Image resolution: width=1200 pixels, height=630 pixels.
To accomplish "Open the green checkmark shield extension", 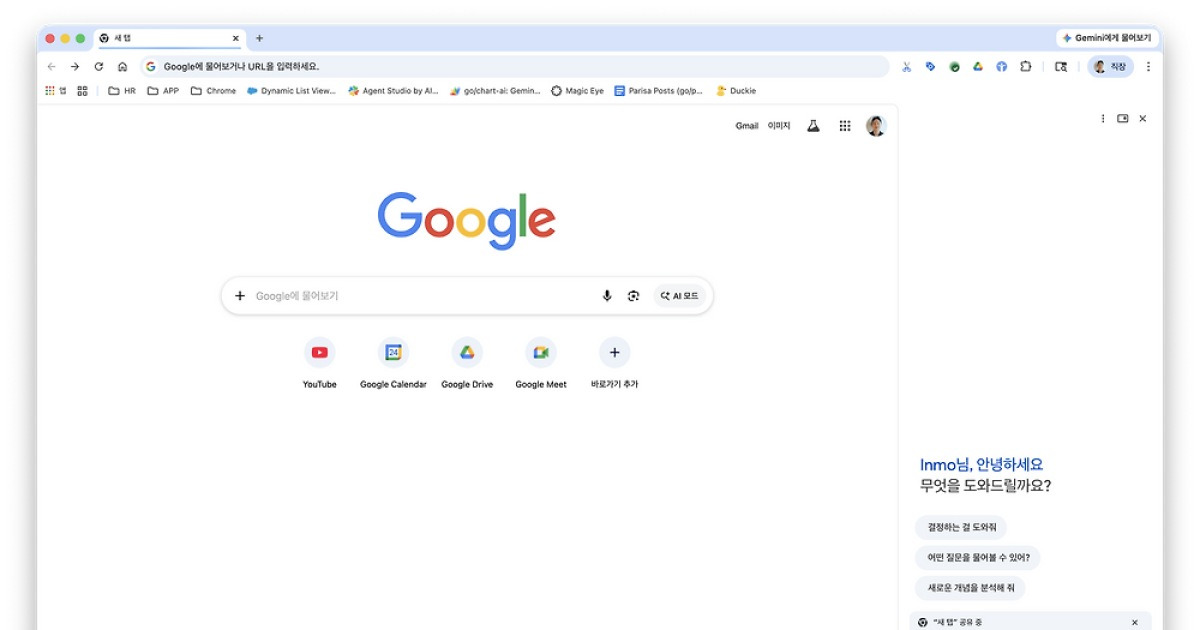I will [954, 67].
